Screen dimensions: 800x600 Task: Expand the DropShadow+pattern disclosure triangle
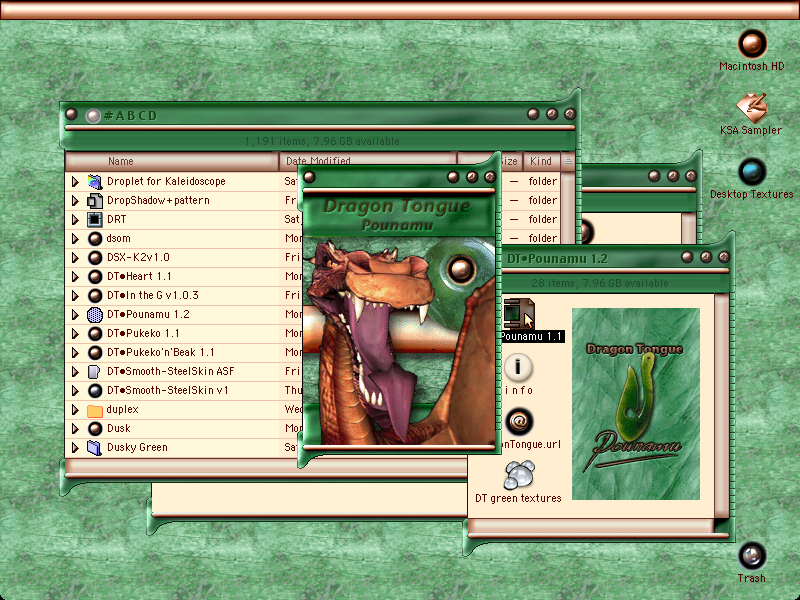tap(76, 201)
